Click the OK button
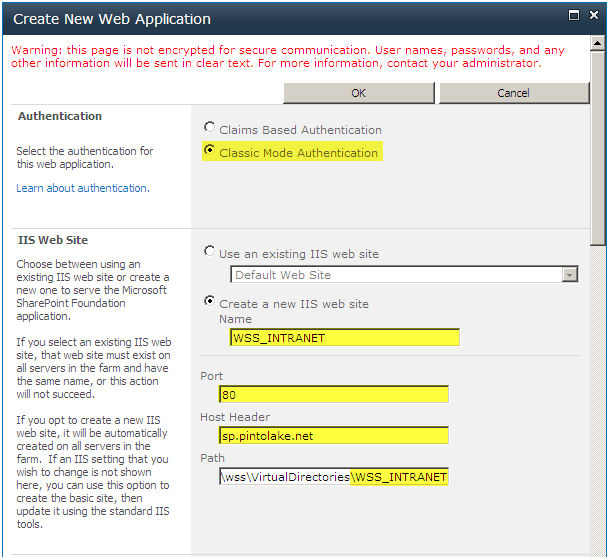Viewport: 609px width, 559px height. (x=358, y=93)
